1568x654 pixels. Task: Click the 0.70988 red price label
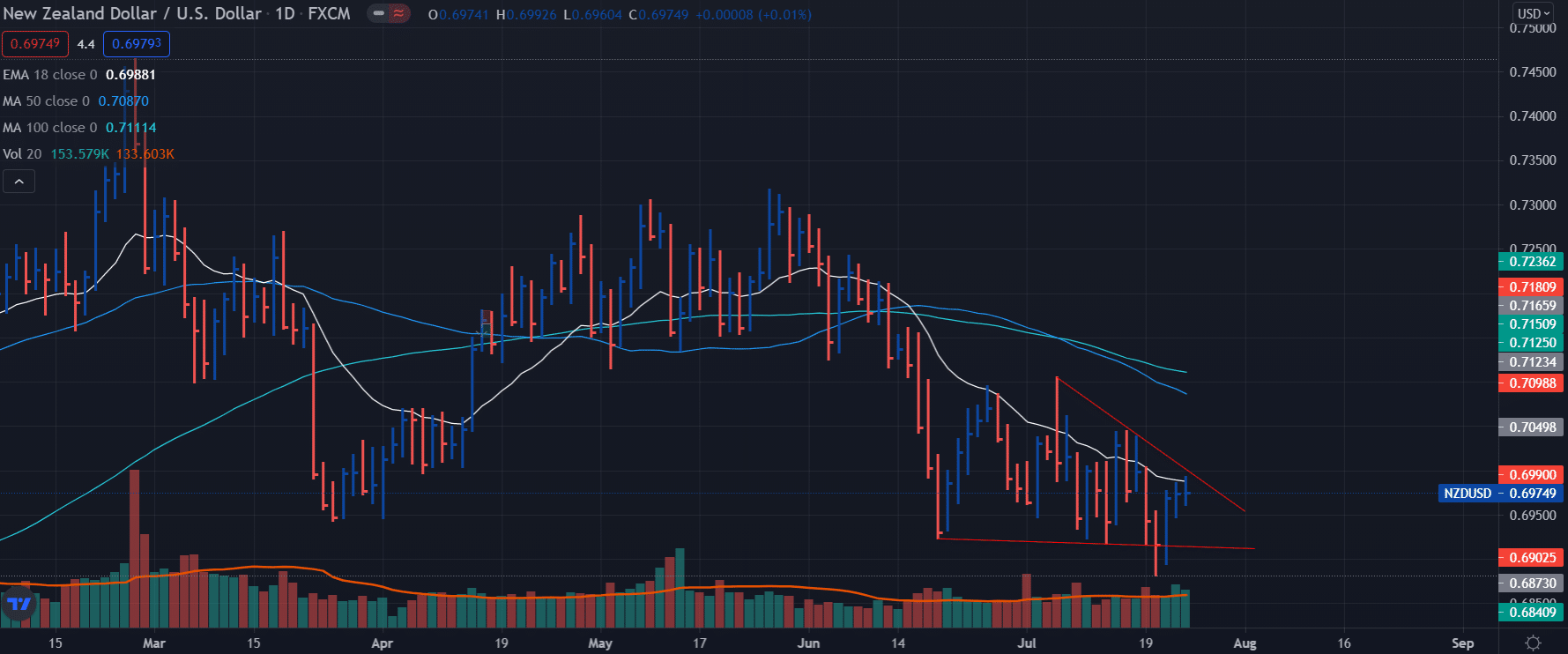tap(1532, 383)
